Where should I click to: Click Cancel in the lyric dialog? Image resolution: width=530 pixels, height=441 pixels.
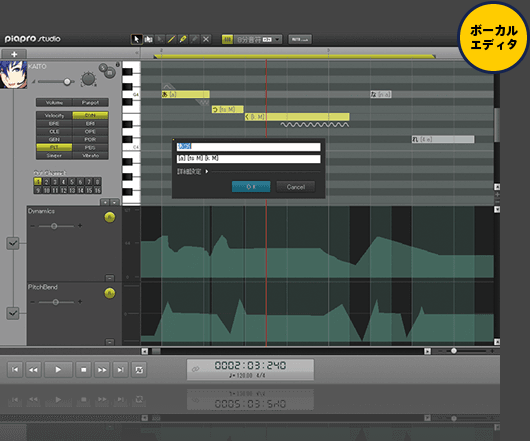point(296,187)
